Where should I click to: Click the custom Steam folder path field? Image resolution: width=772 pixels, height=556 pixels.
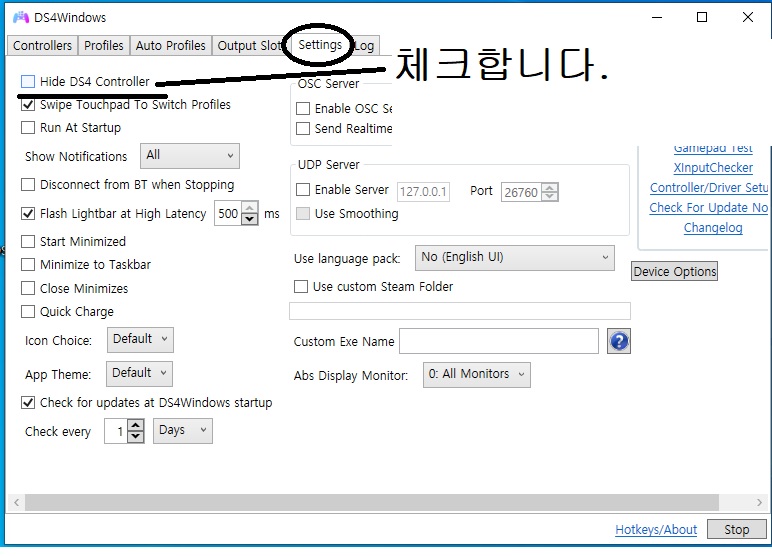460,311
